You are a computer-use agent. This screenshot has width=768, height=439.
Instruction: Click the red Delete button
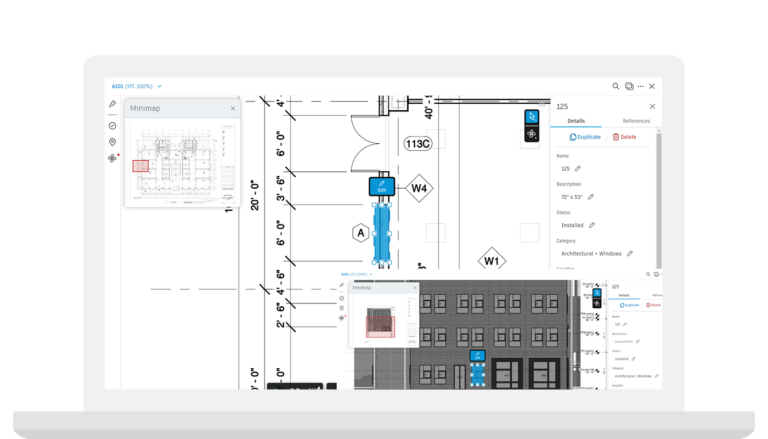tap(624, 137)
